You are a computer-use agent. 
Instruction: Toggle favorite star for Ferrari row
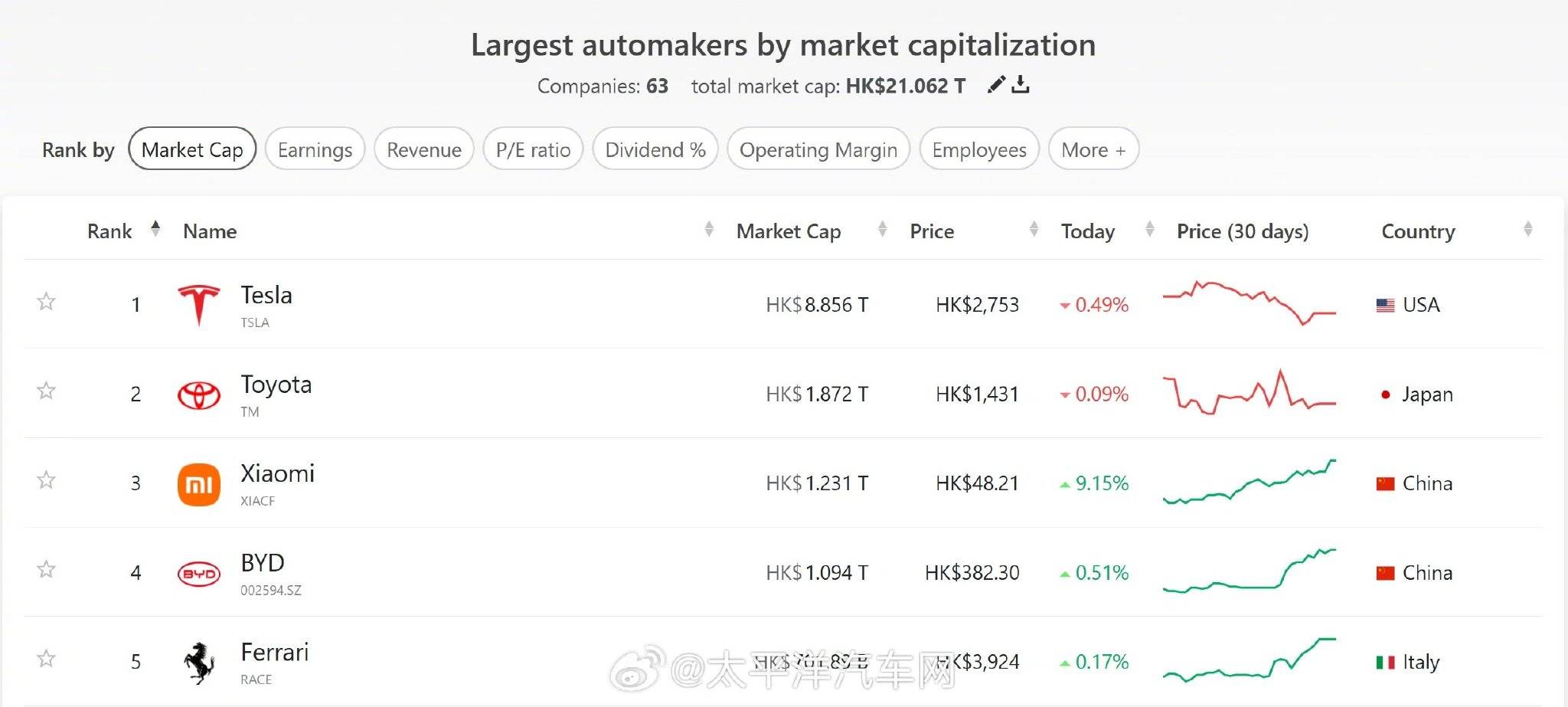(47, 659)
